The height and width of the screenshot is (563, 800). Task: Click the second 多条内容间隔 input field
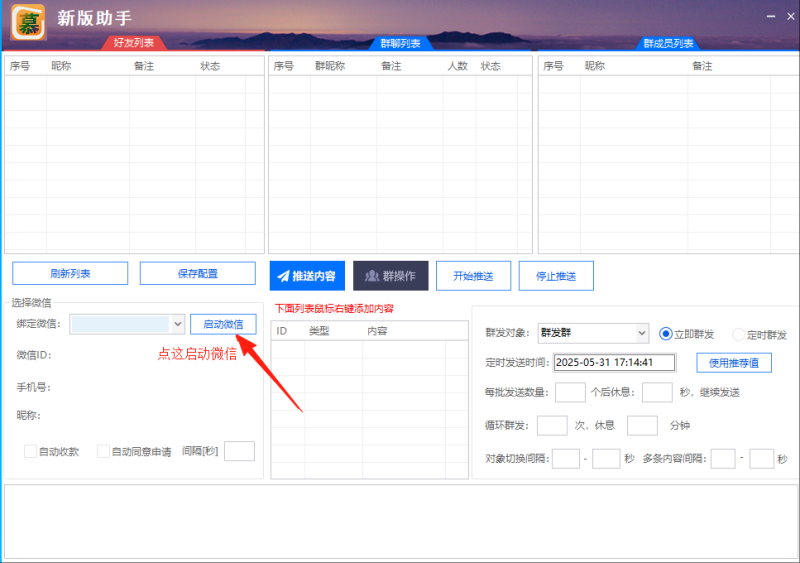pos(762,459)
